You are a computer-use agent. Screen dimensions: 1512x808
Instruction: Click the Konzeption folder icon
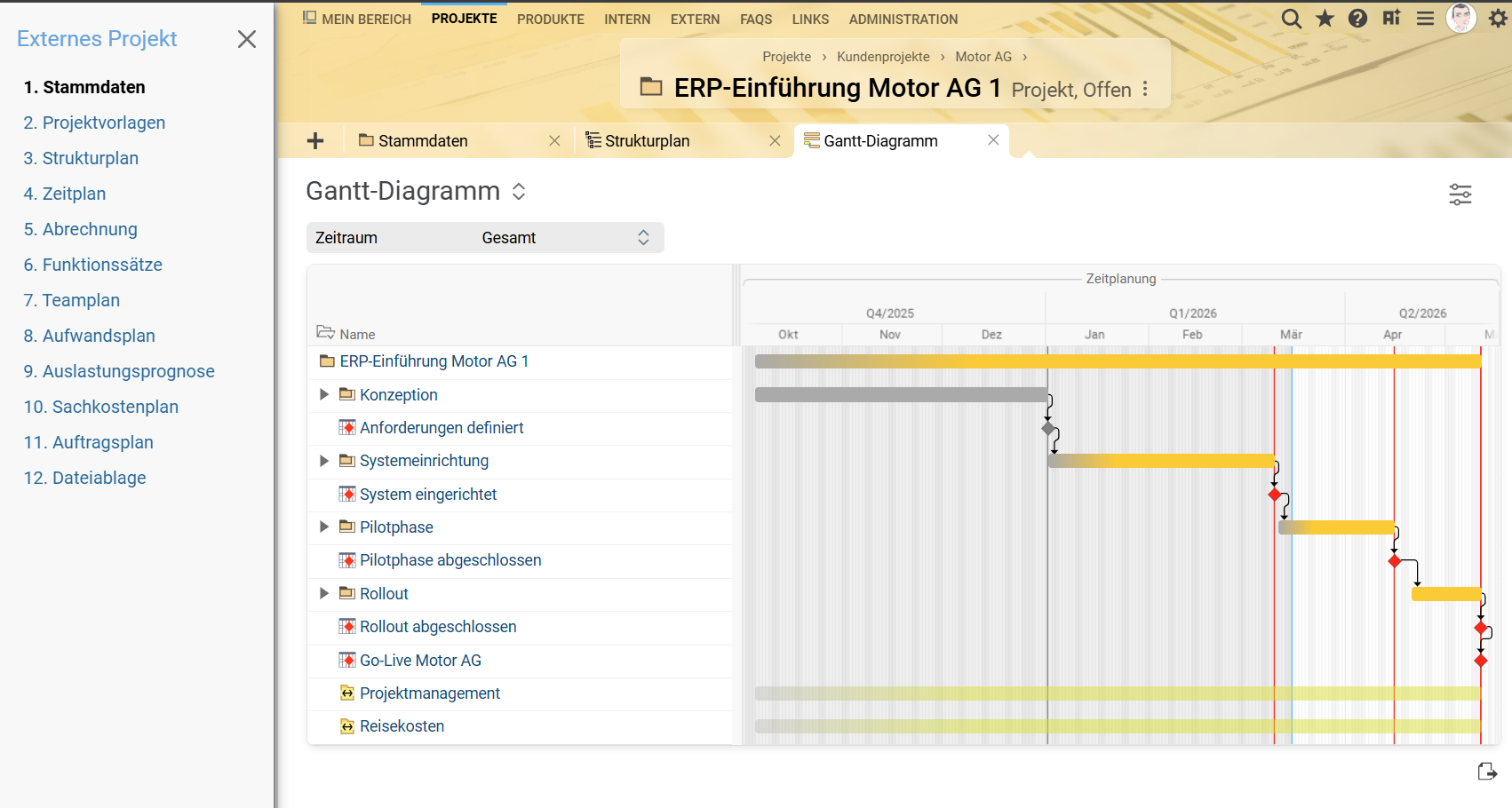click(x=347, y=394)
